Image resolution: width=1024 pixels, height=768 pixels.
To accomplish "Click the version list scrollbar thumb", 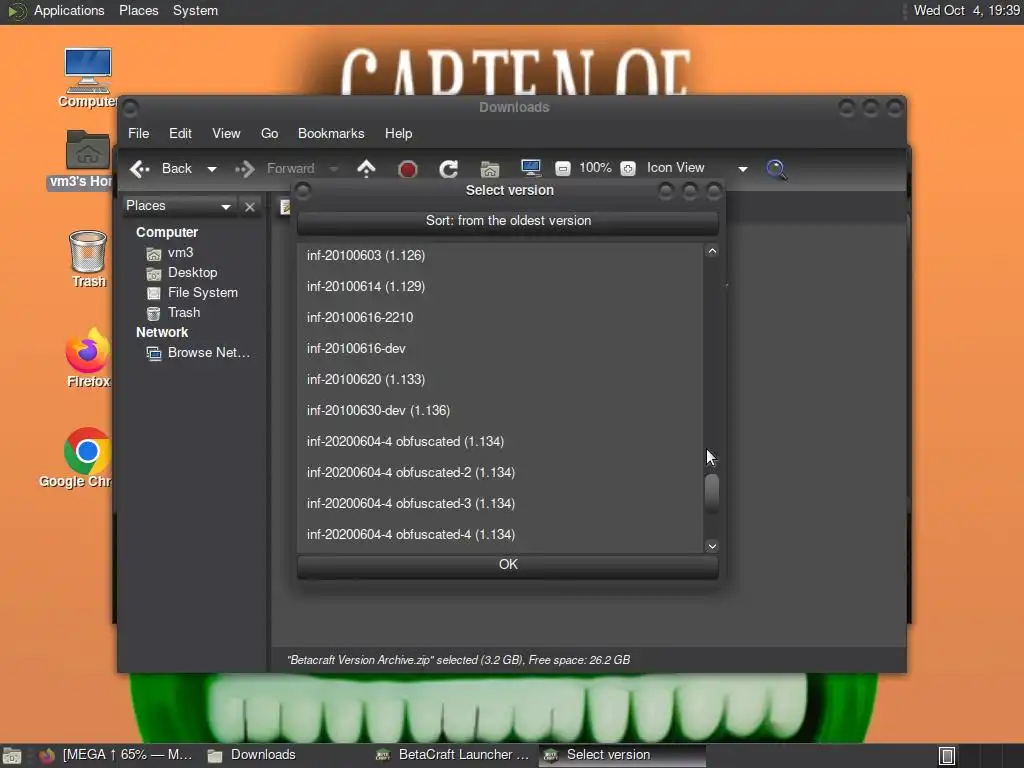I will point(712,492).
